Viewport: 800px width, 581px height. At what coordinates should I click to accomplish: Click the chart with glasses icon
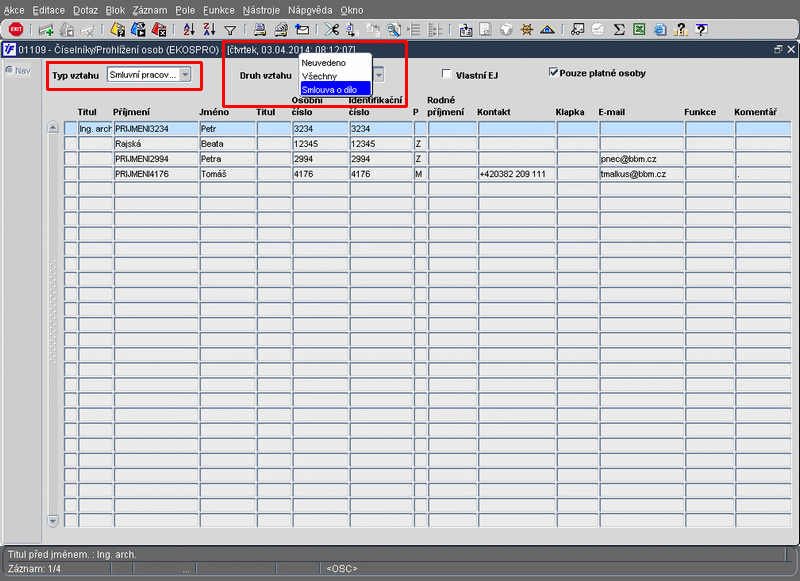pyautogui.click(x=578, y=30)
